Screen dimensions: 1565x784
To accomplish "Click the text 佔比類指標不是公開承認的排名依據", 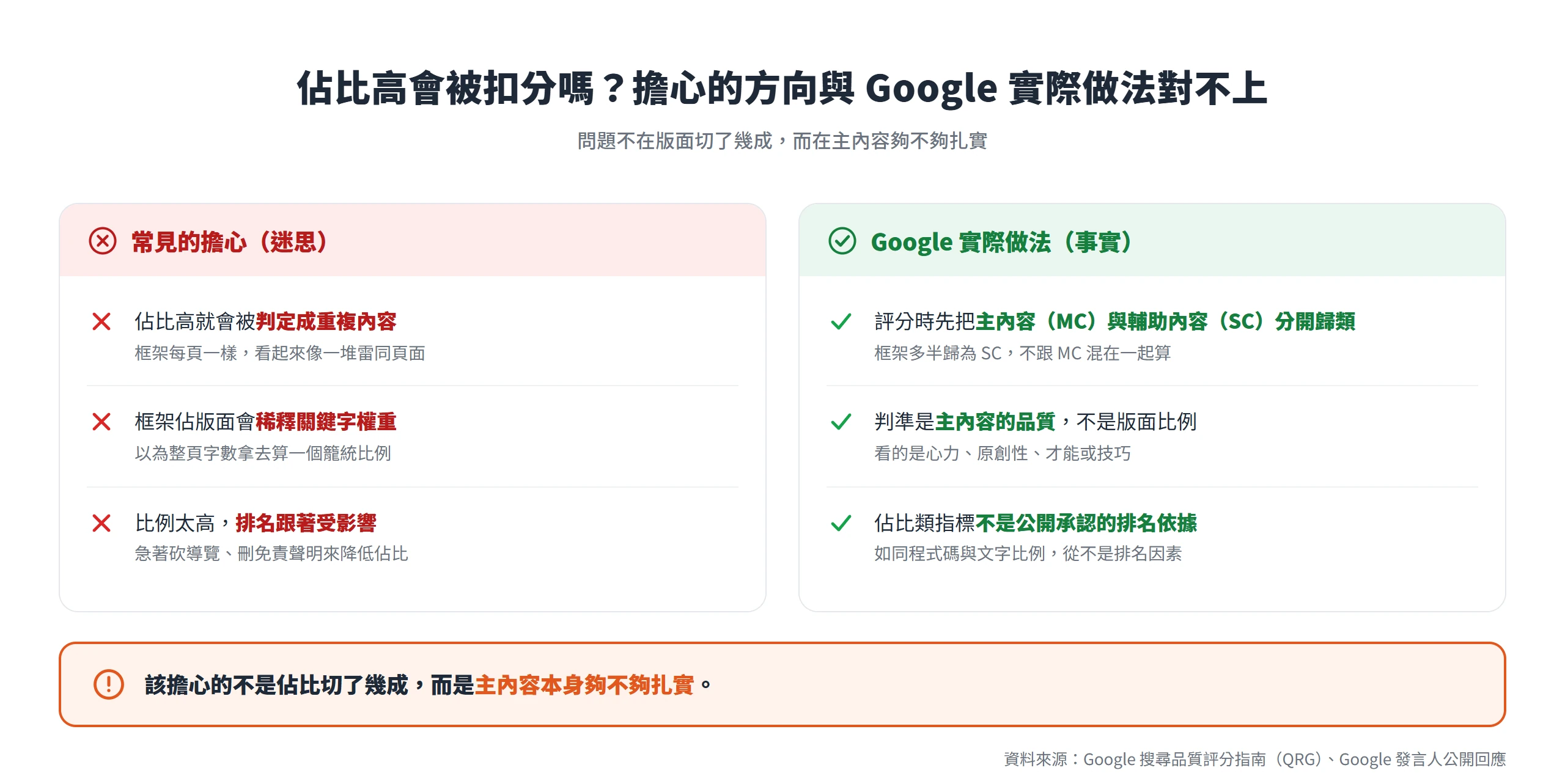I will 1036,523.
